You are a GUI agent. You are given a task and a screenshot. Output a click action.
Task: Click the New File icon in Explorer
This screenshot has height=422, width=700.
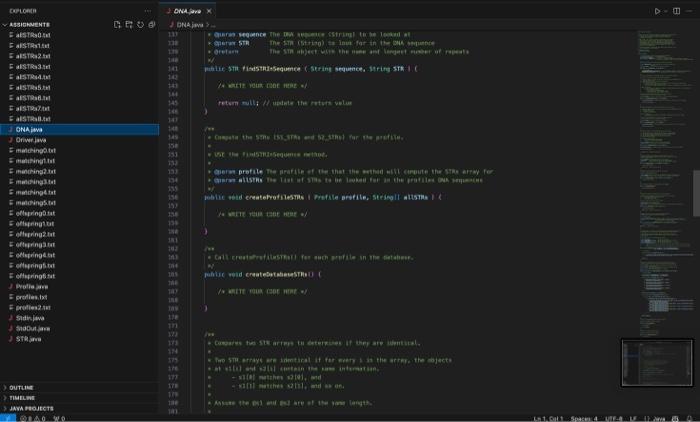tap(117, 25)
